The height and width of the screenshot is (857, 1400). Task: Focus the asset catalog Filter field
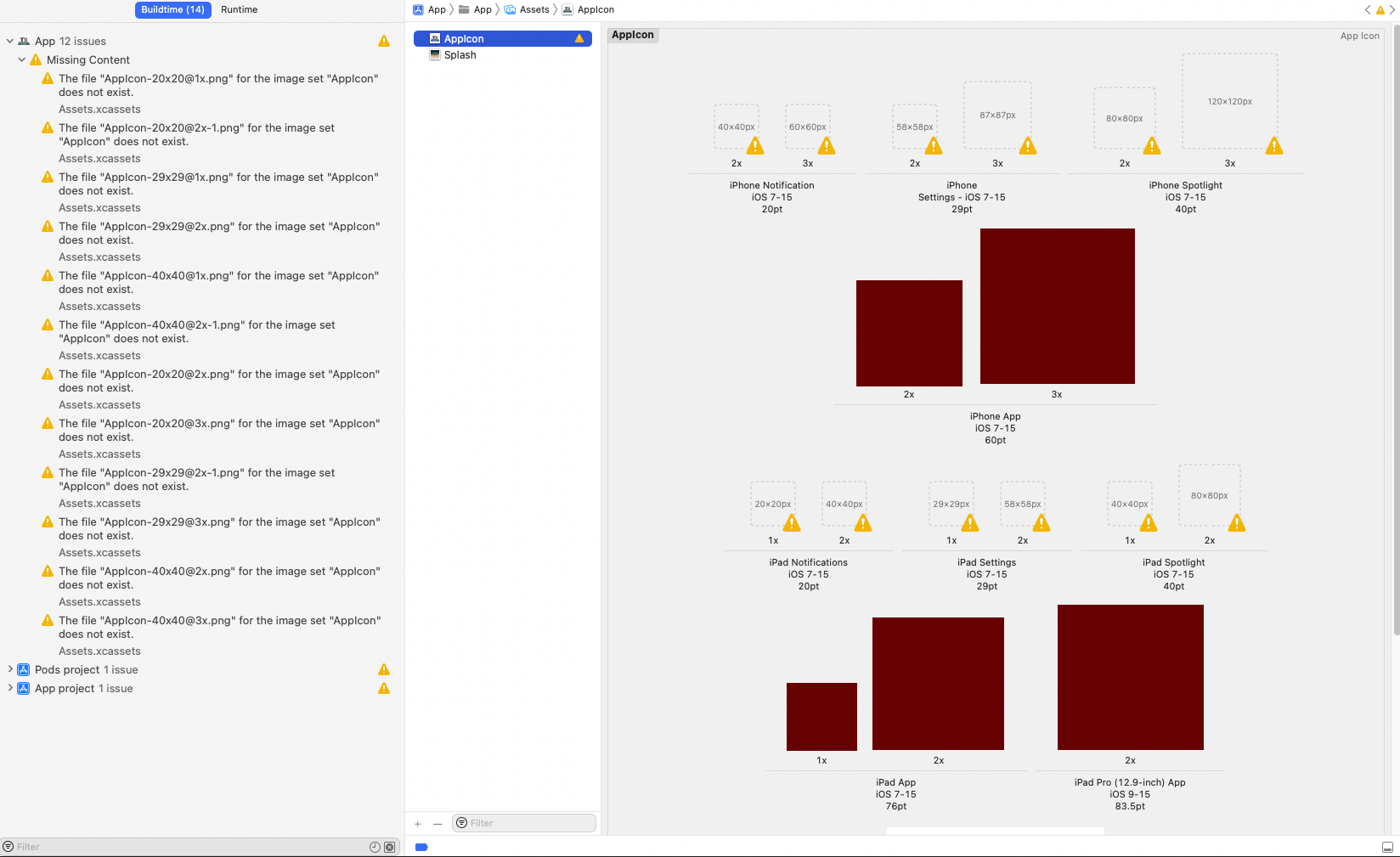pyautogui.click(x=524, y=823)
